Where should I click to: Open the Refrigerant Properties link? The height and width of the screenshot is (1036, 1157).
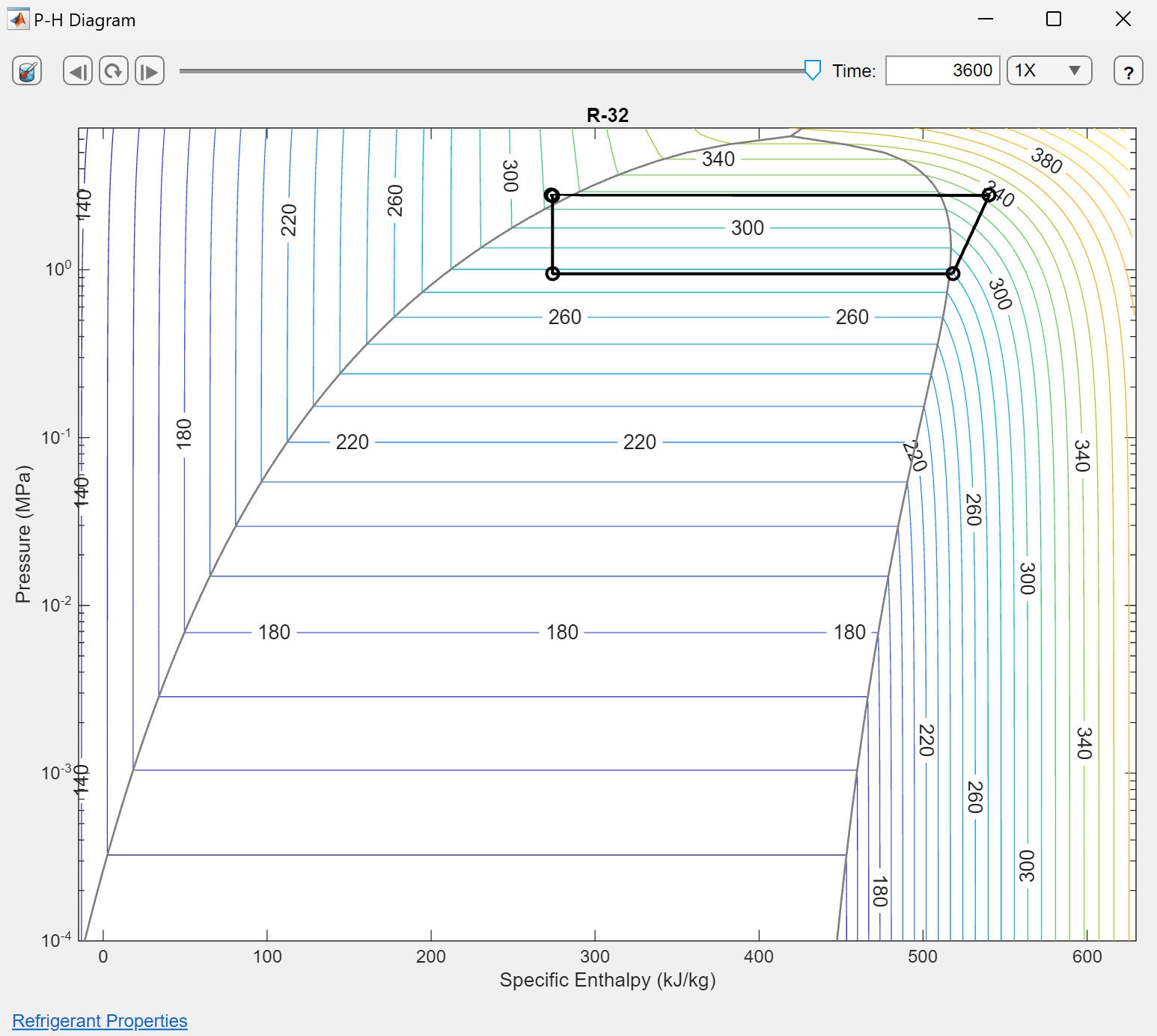click(100, 1021)
